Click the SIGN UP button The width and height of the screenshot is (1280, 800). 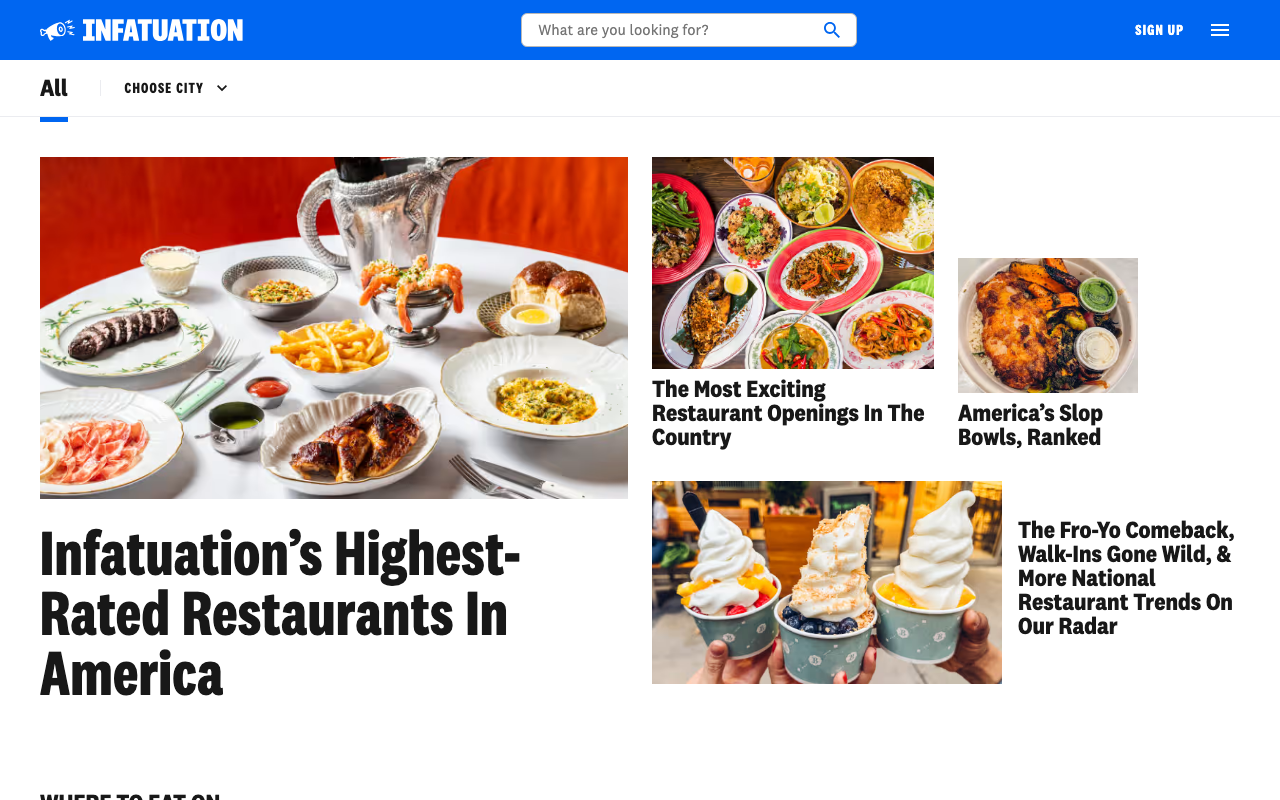1159,30
